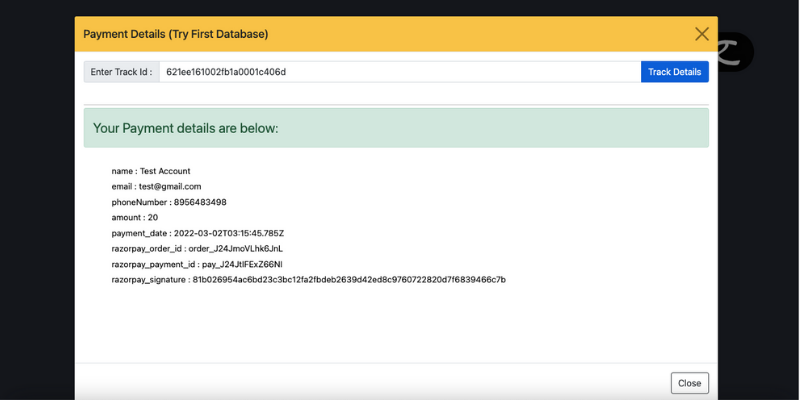Click the partially hidden dark icon behind modal

[x=736, y=52]
